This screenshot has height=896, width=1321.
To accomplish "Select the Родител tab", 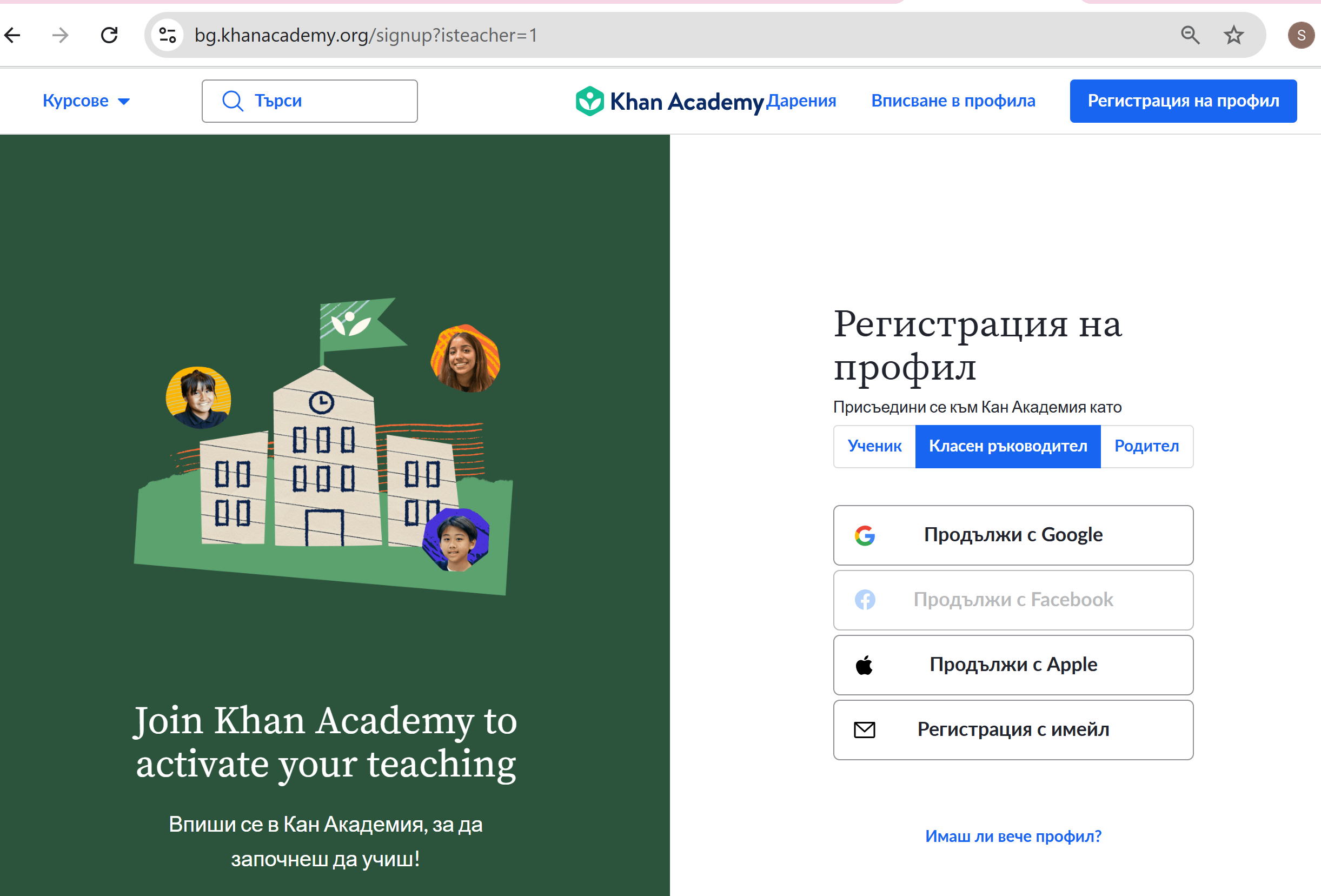I will [1146, 446].
